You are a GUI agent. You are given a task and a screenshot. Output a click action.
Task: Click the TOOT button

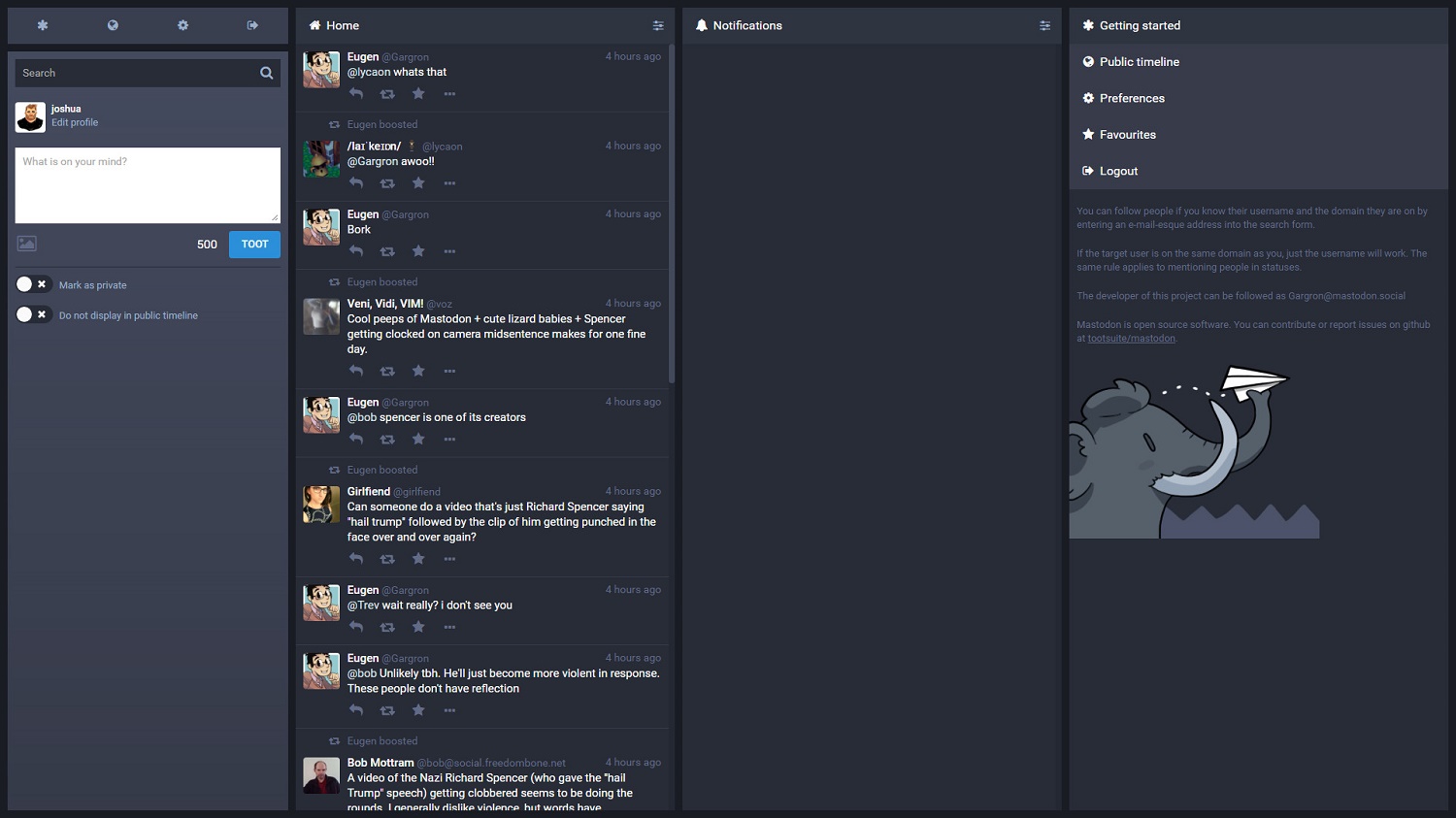254,245
